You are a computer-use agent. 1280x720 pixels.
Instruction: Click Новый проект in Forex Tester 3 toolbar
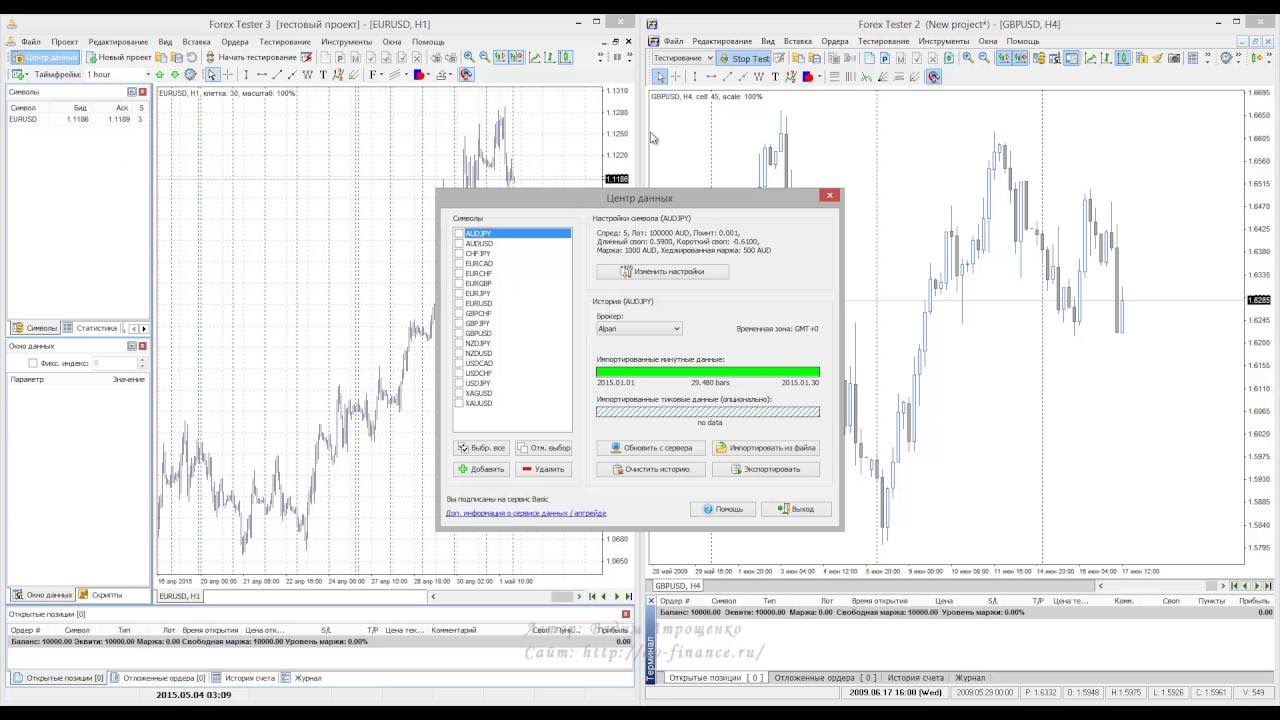click(119, 57)
